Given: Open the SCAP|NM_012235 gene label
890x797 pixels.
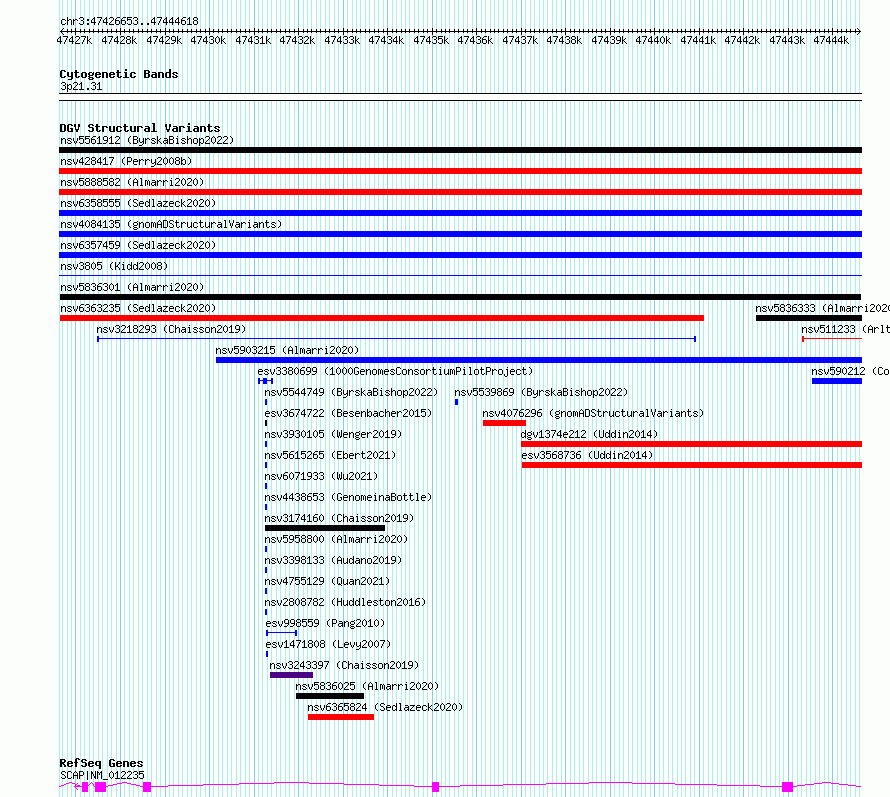Looking at the screenshot, I should coord(102,775).
